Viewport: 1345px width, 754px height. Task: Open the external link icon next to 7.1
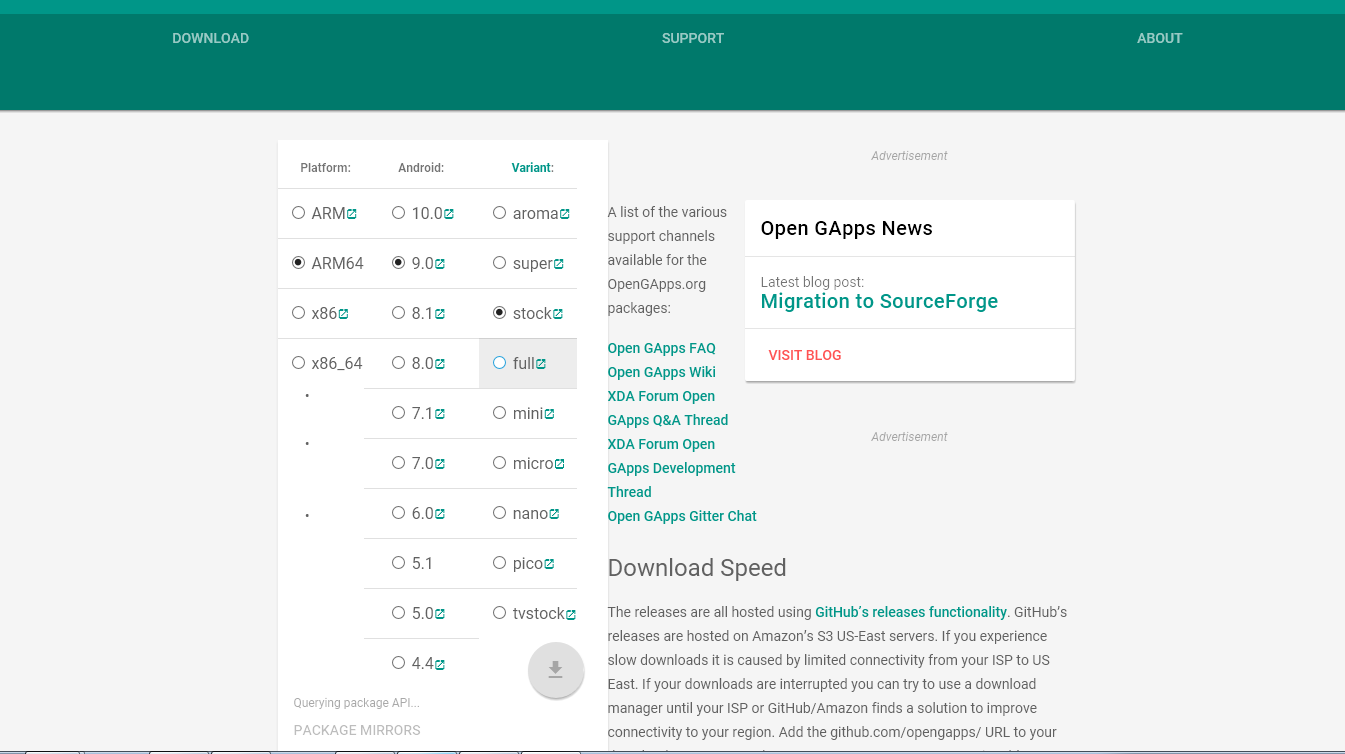440,414
